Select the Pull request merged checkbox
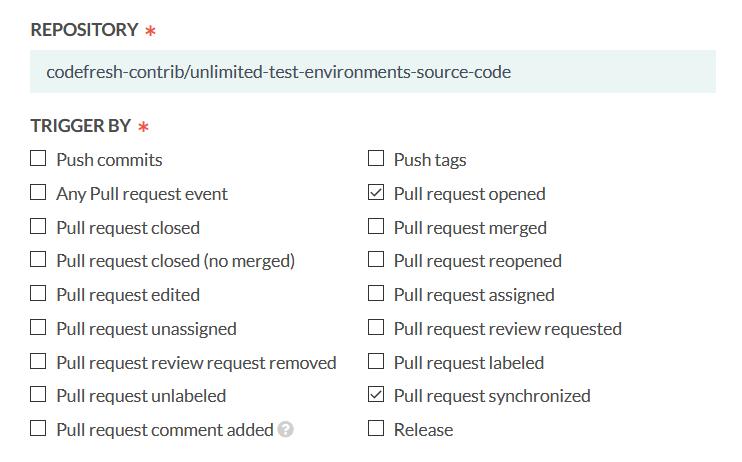The width and height of the screenshot is (742, 462). point(376,227)
